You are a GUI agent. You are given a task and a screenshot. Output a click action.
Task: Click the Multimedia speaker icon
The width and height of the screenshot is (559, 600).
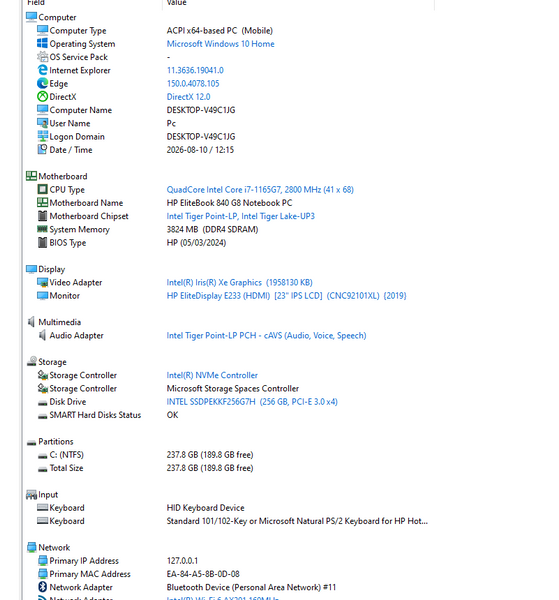pos(31,322)
